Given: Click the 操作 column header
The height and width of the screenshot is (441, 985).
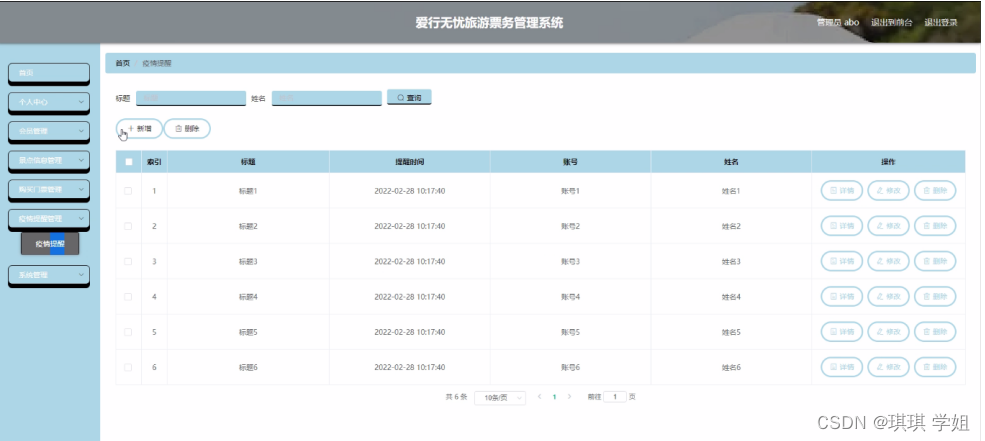Looking at the screenshot, I should point(888,161).
